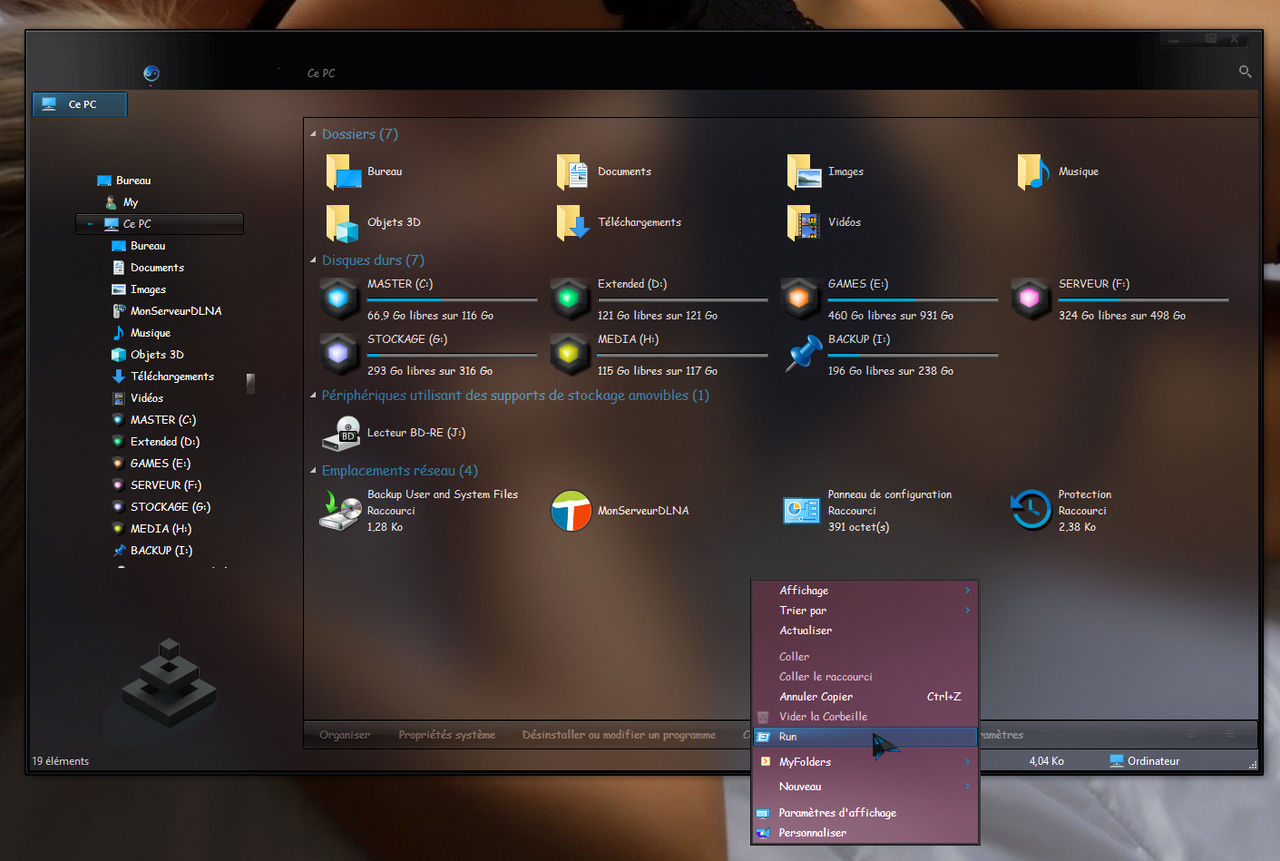
Task: Click Propriétés système in the toolbar
Action: (x=447, y=735)
